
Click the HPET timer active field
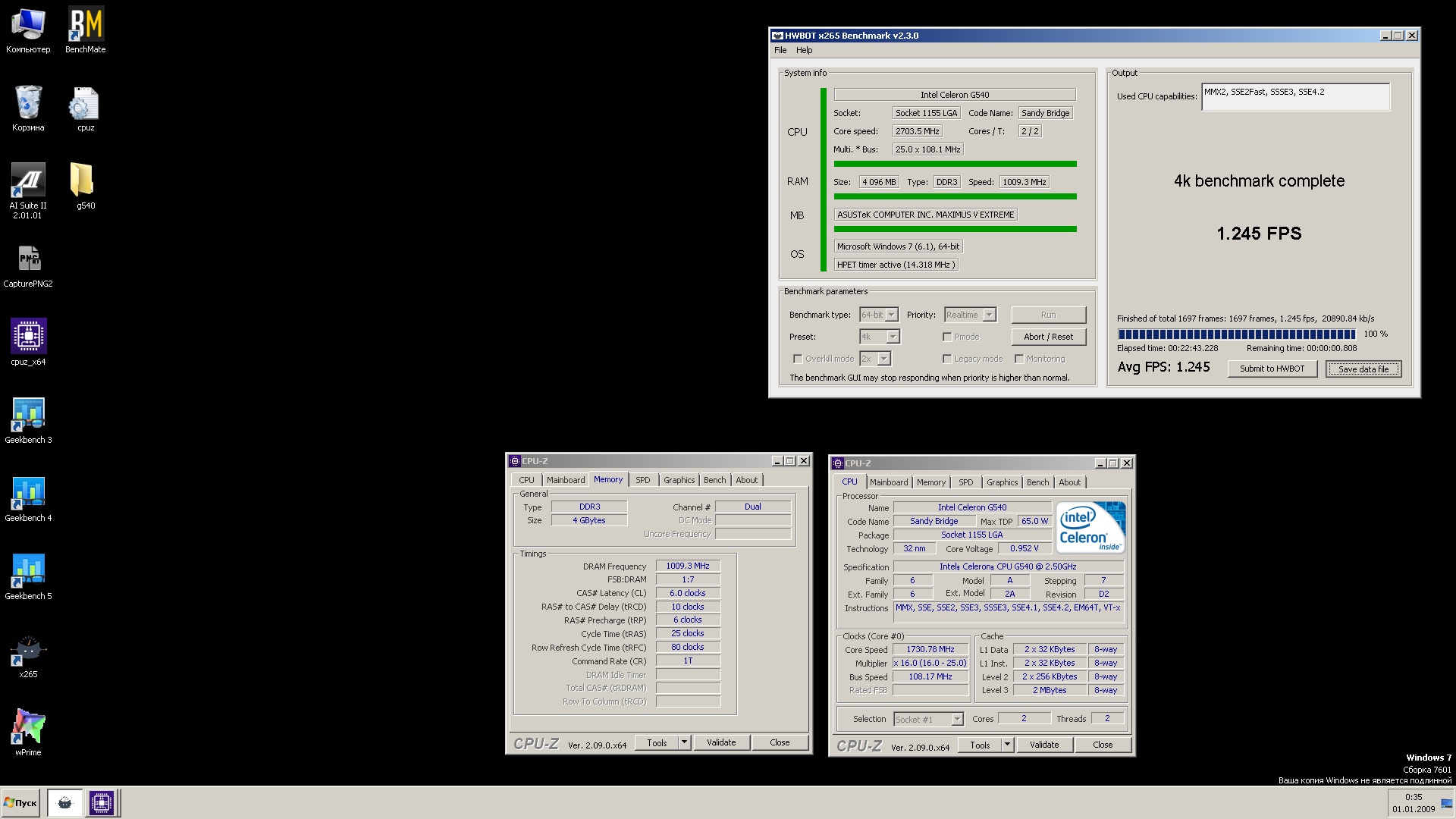[x=896, y=265]
